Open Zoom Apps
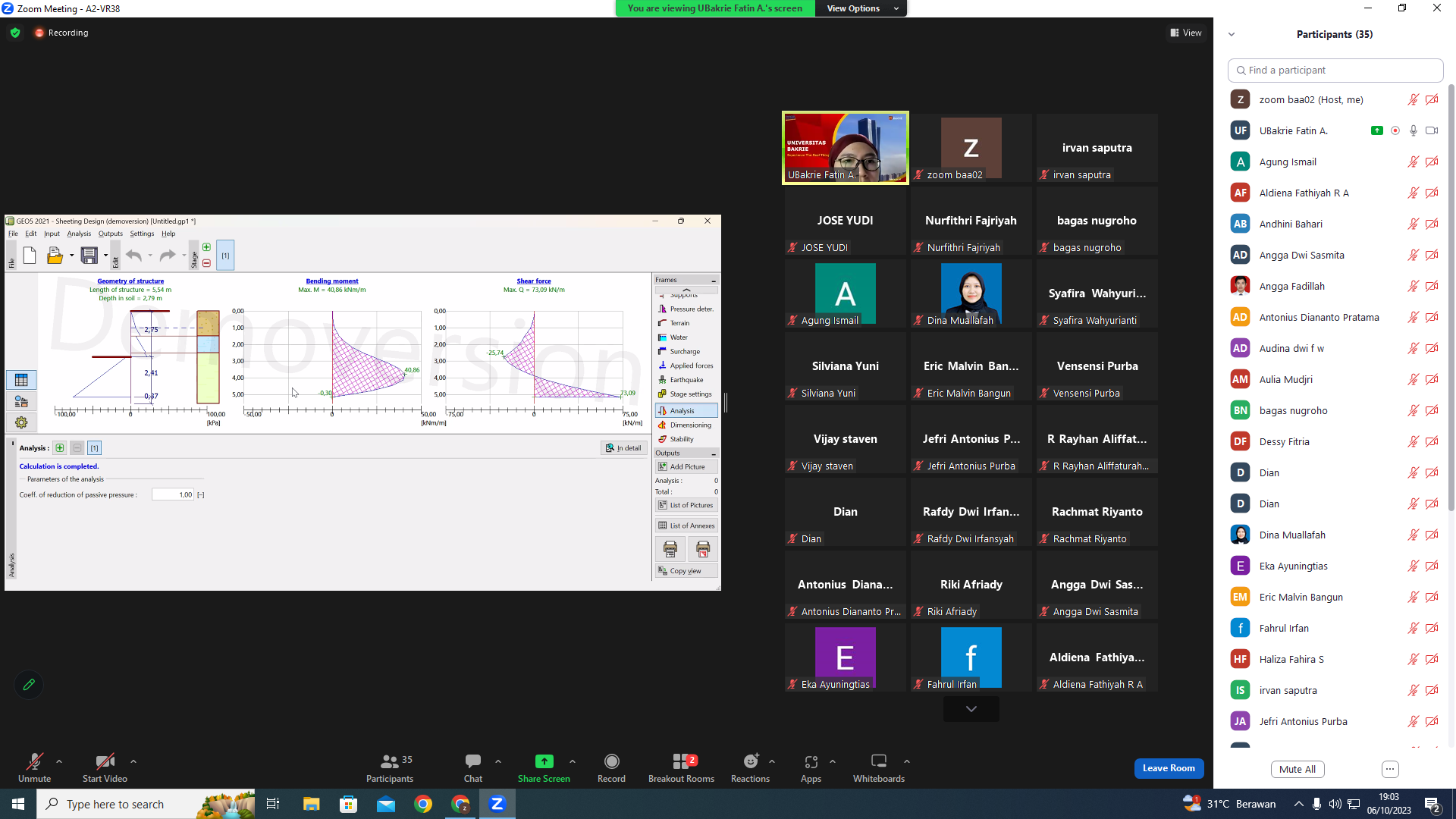The width and height of the screenshot is (1456, 819). (x=811, y=767)
